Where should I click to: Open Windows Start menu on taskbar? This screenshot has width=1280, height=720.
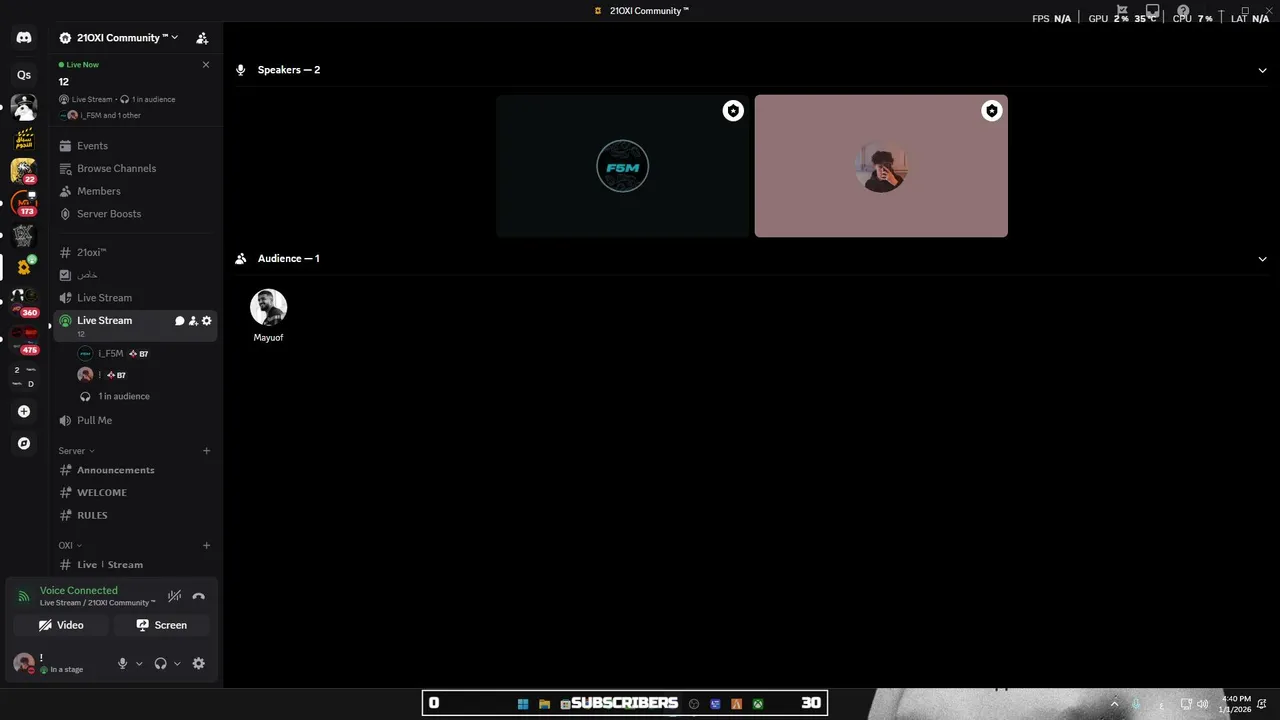(x=522, y=704)
